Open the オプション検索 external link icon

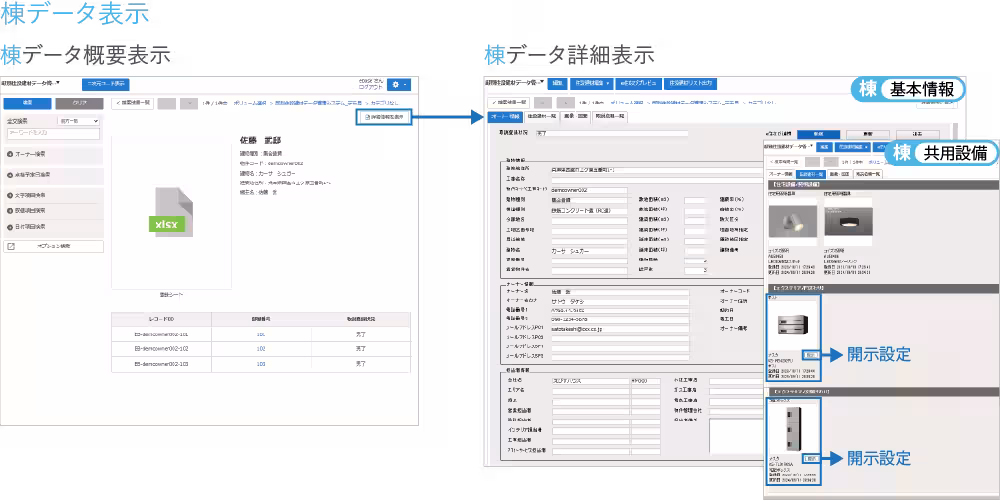click(x=12, y=245)
